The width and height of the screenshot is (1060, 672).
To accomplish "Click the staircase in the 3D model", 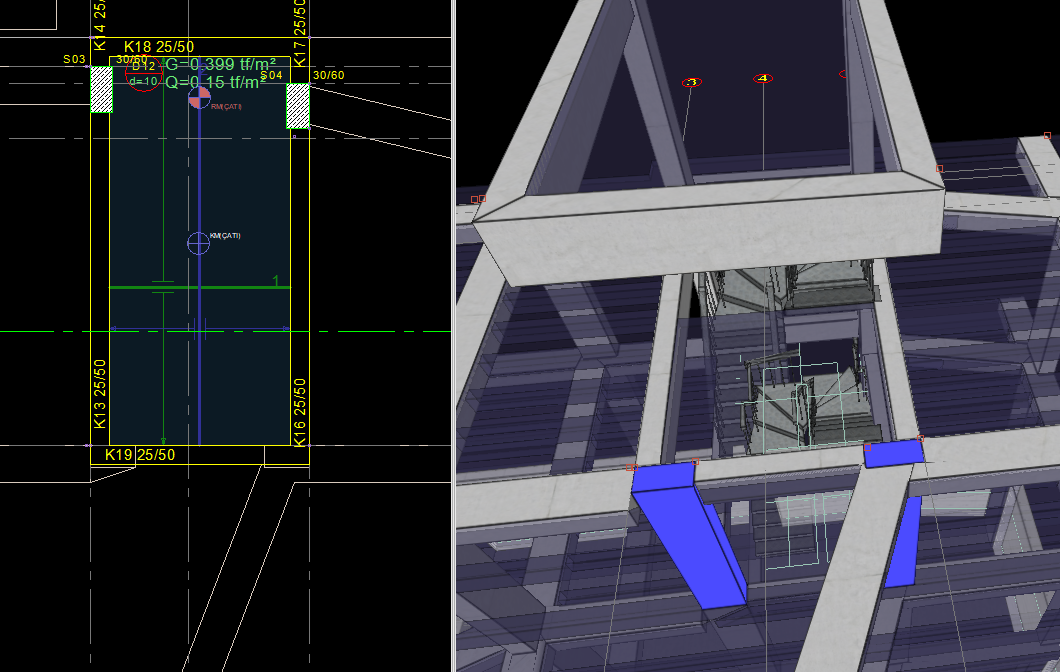I will coord(791,358).
